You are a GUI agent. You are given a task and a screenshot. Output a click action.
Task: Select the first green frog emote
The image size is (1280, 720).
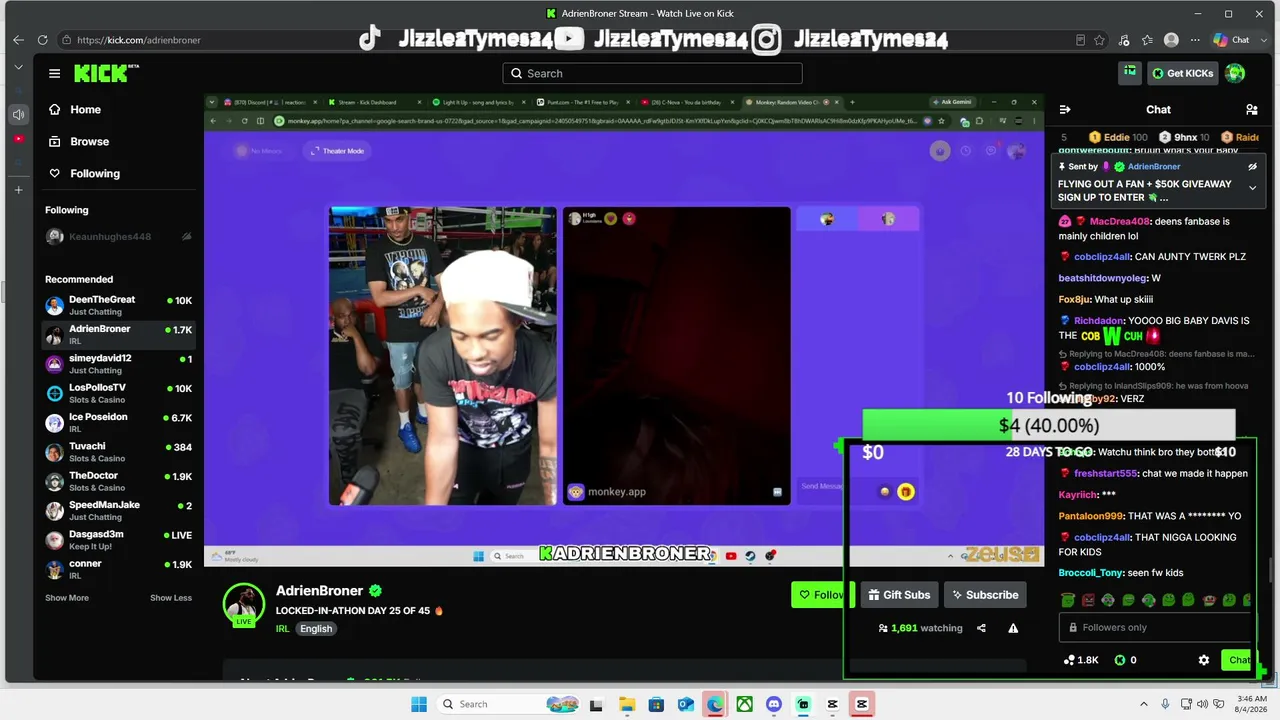coord(1068,600)
